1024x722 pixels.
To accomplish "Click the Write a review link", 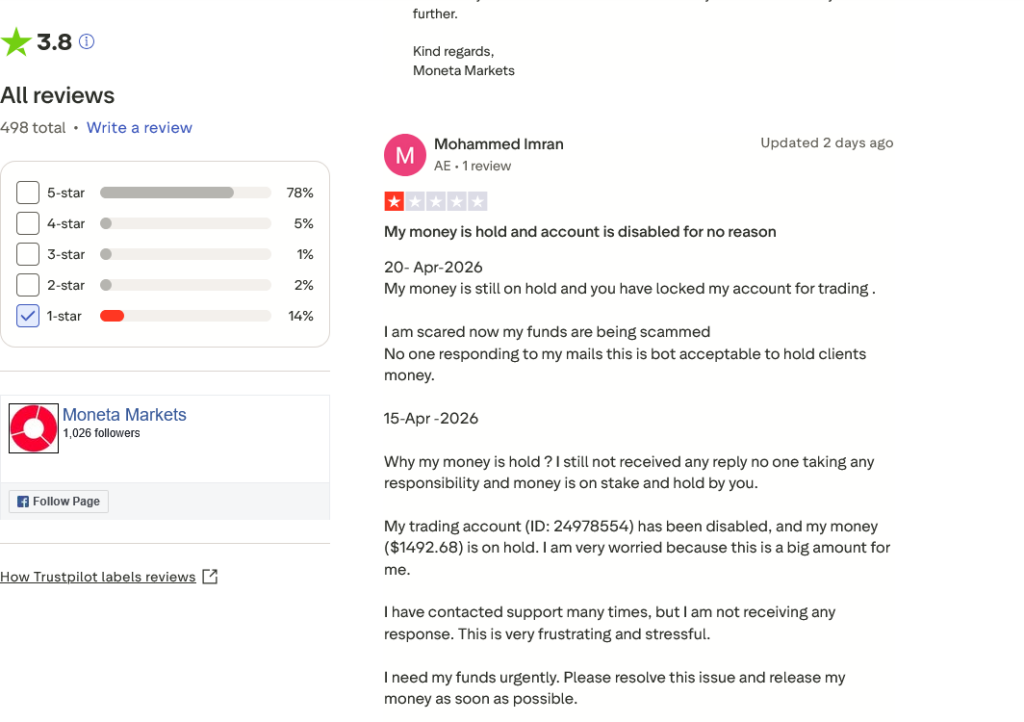I will [x=139, y=128].
